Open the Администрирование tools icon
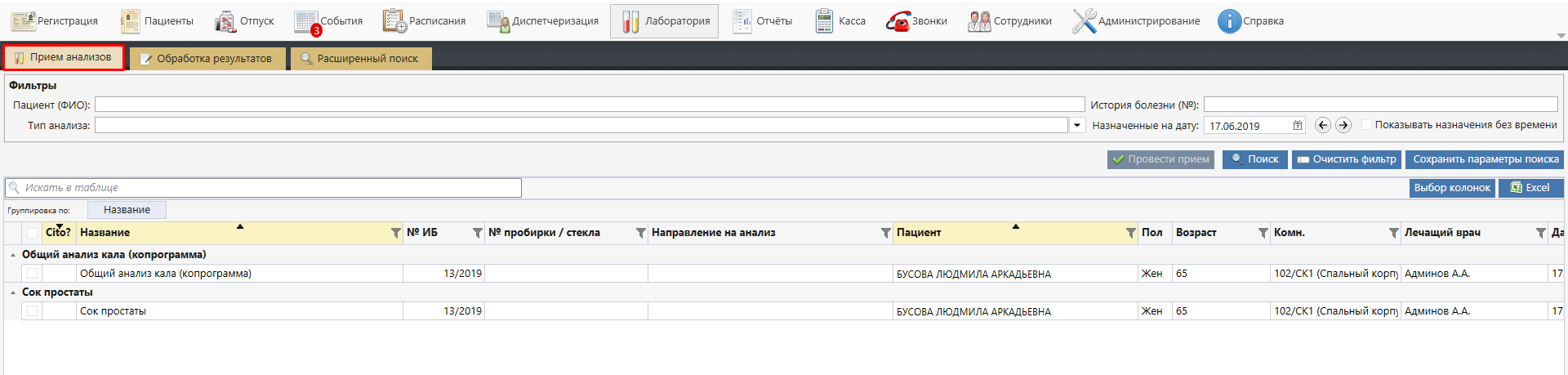Image resolution: width=1568 pixels, height=375 pixels. [1084, 21]
